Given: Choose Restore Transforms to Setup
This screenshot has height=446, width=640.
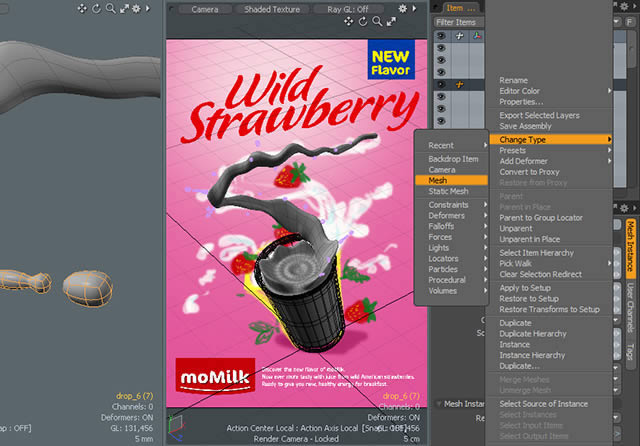Looking at the screenshot, I should click(550, 310).
